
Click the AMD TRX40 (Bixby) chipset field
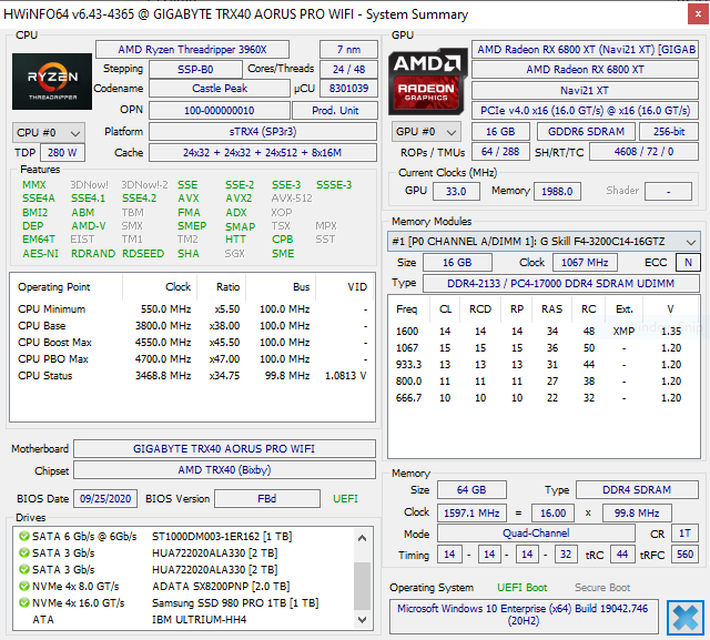[224, 470]
